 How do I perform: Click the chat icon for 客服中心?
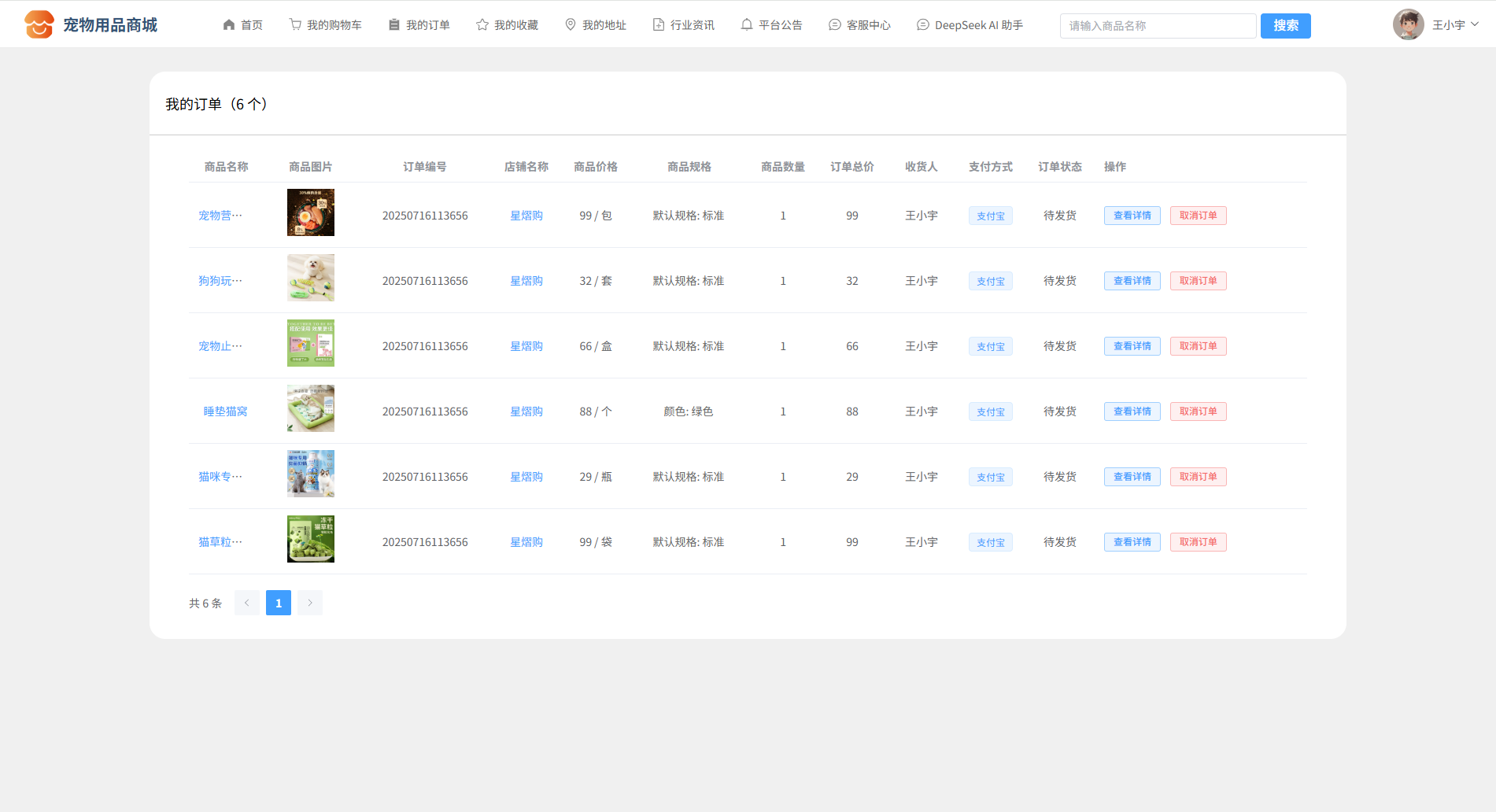tap(835, 25)
